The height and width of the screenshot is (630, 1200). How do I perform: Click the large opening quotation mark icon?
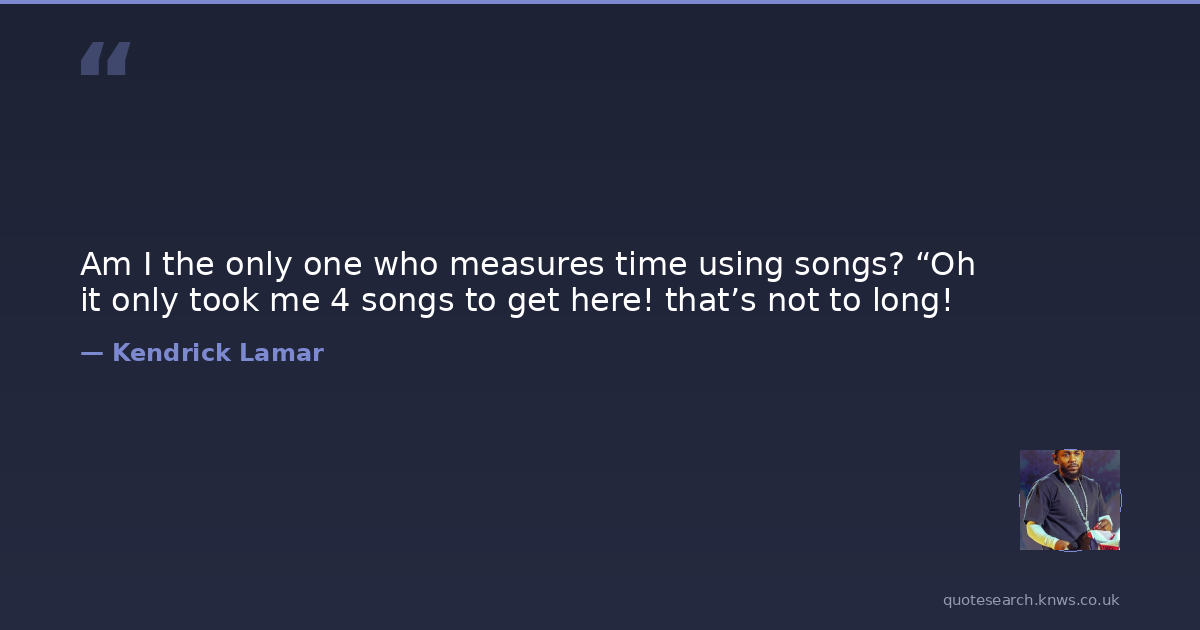[x=105, y=59]
